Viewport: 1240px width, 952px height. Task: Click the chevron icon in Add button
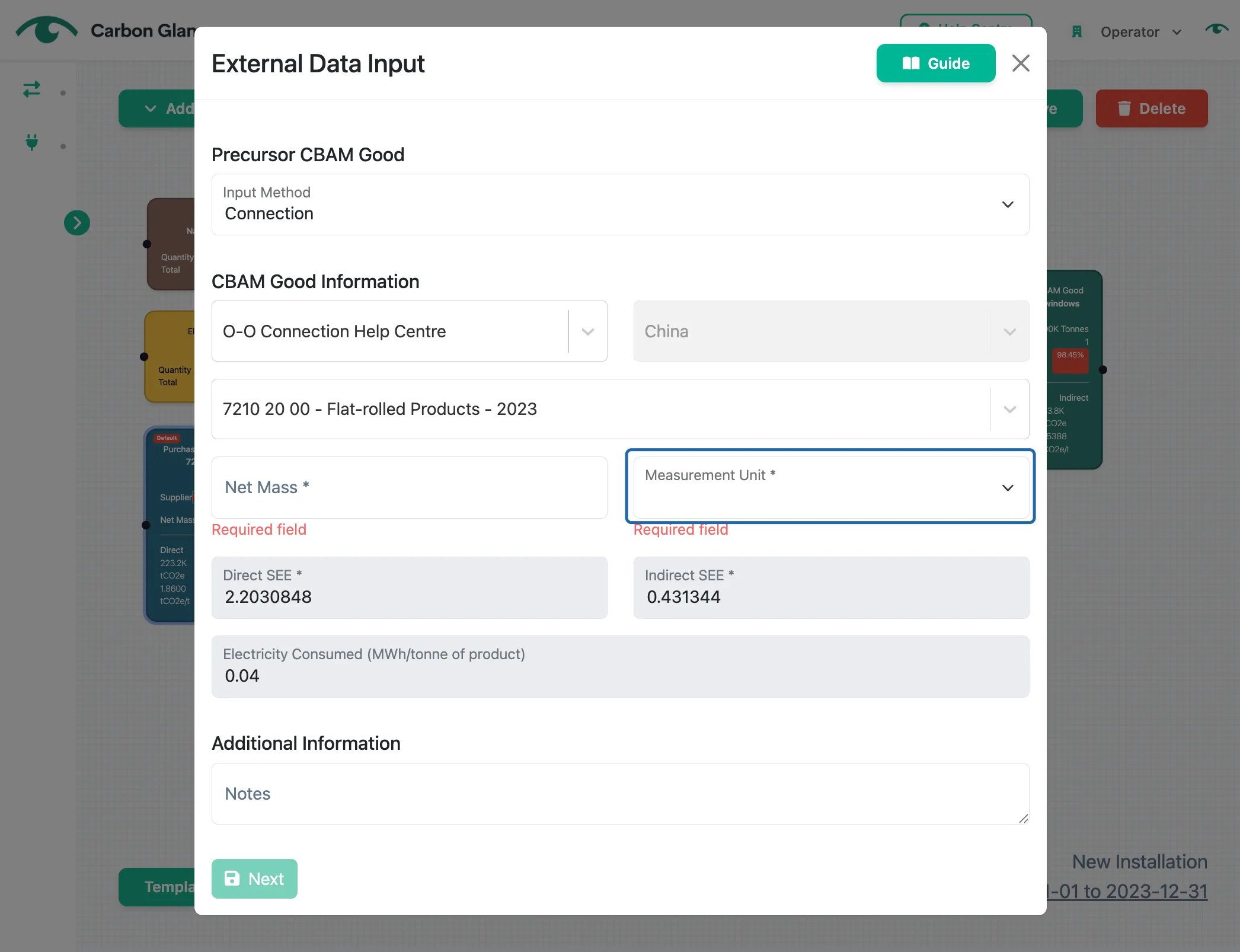pos(151,108)
